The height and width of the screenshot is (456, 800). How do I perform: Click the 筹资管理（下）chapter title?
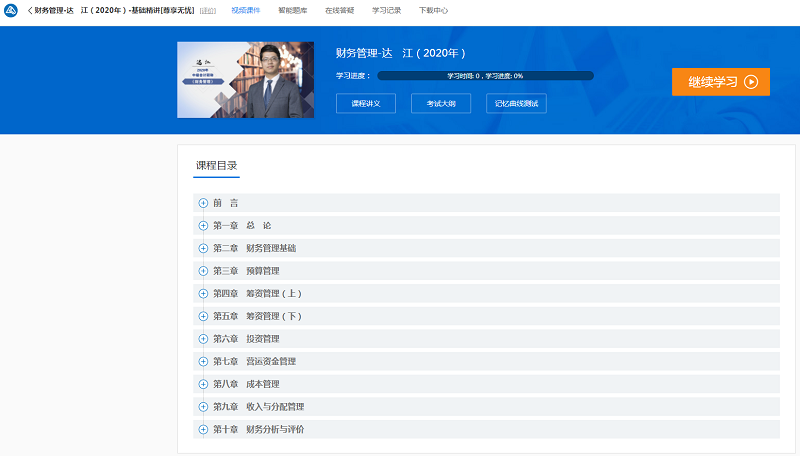[x=274, y=316]
